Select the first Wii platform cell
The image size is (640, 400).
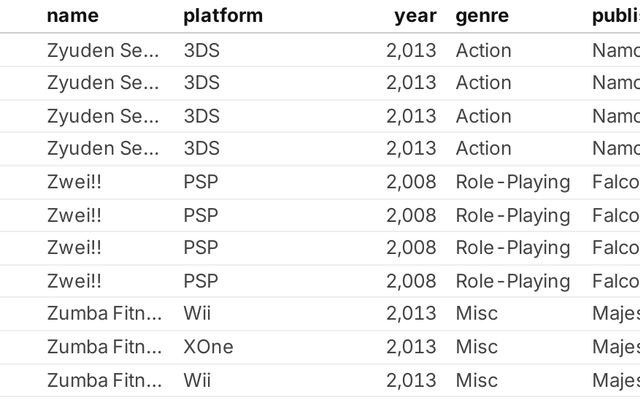point(197,314)
